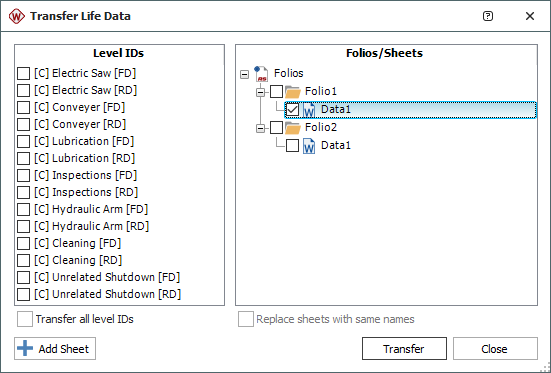This screenshot has height=373, width=551.
Task: Open help with the question mark icon
Action: [488, 16]
